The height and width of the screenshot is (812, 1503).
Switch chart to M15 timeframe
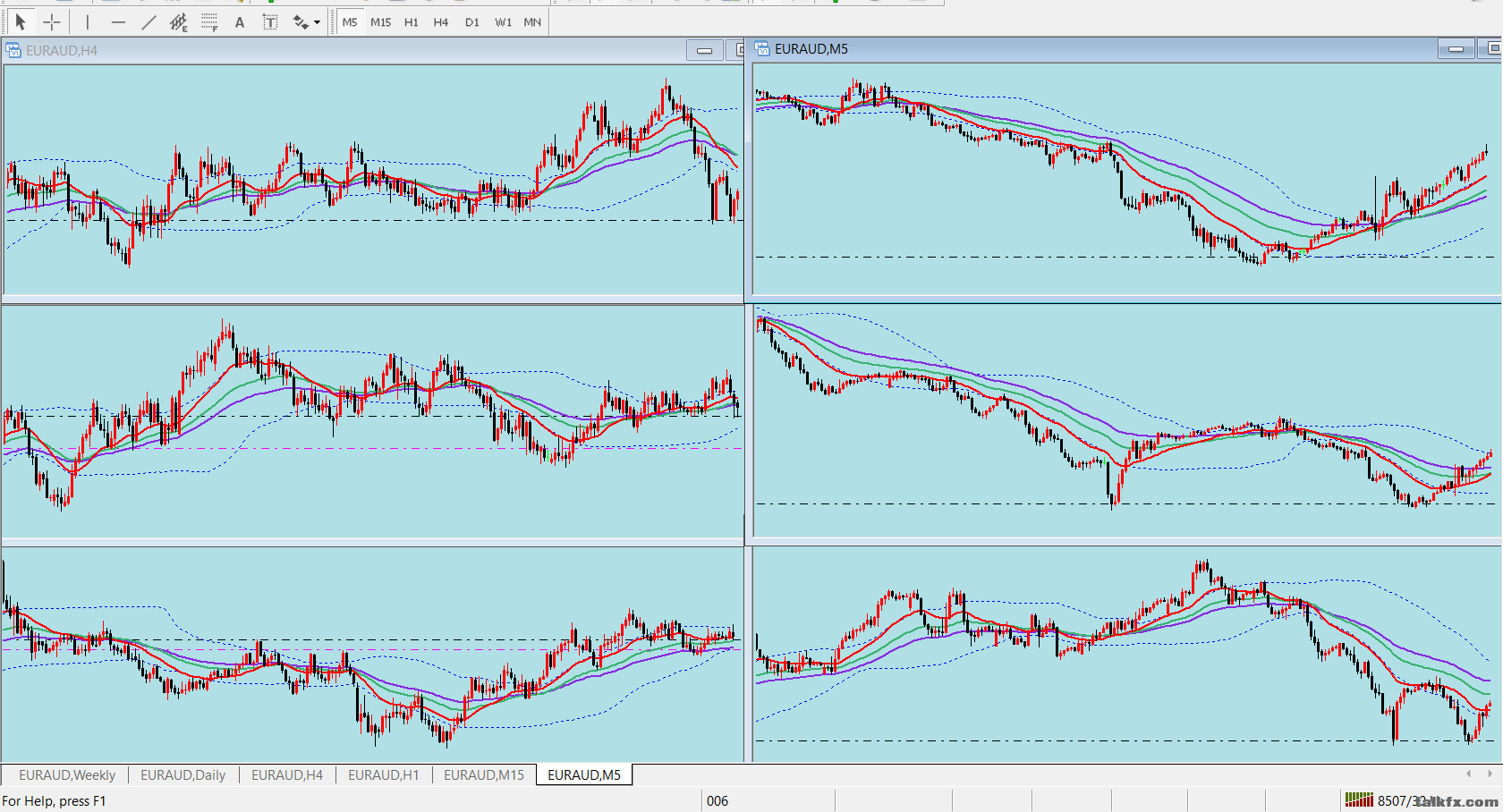tap(380, 22)
